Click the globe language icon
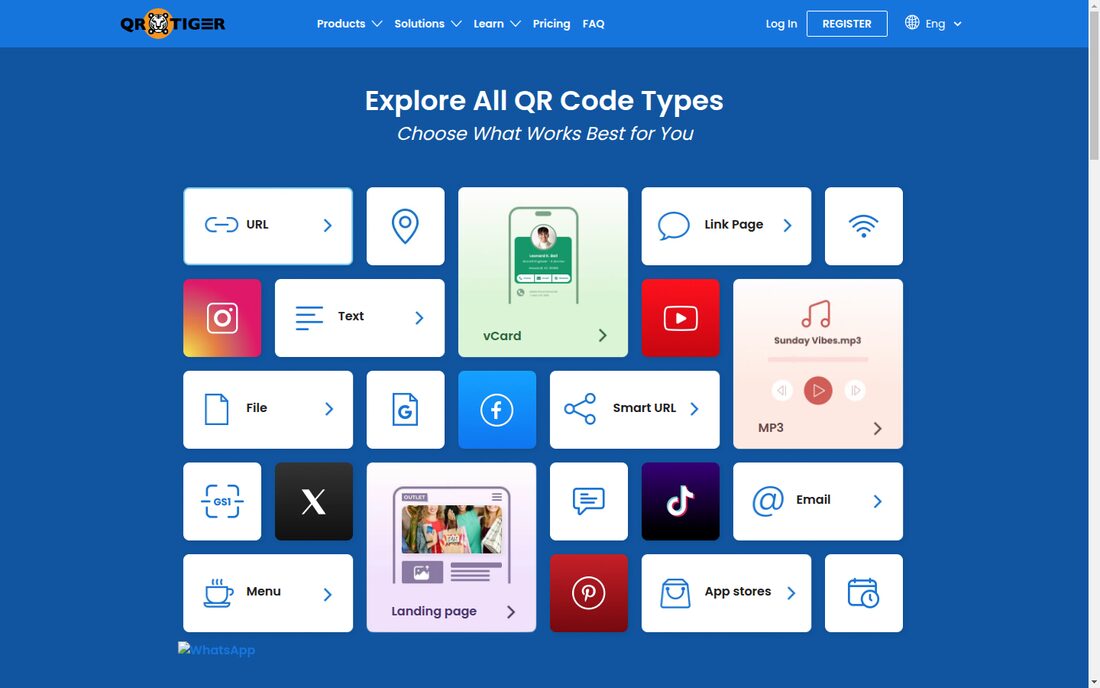This screenshot has height=688, width=1100. 912,22
